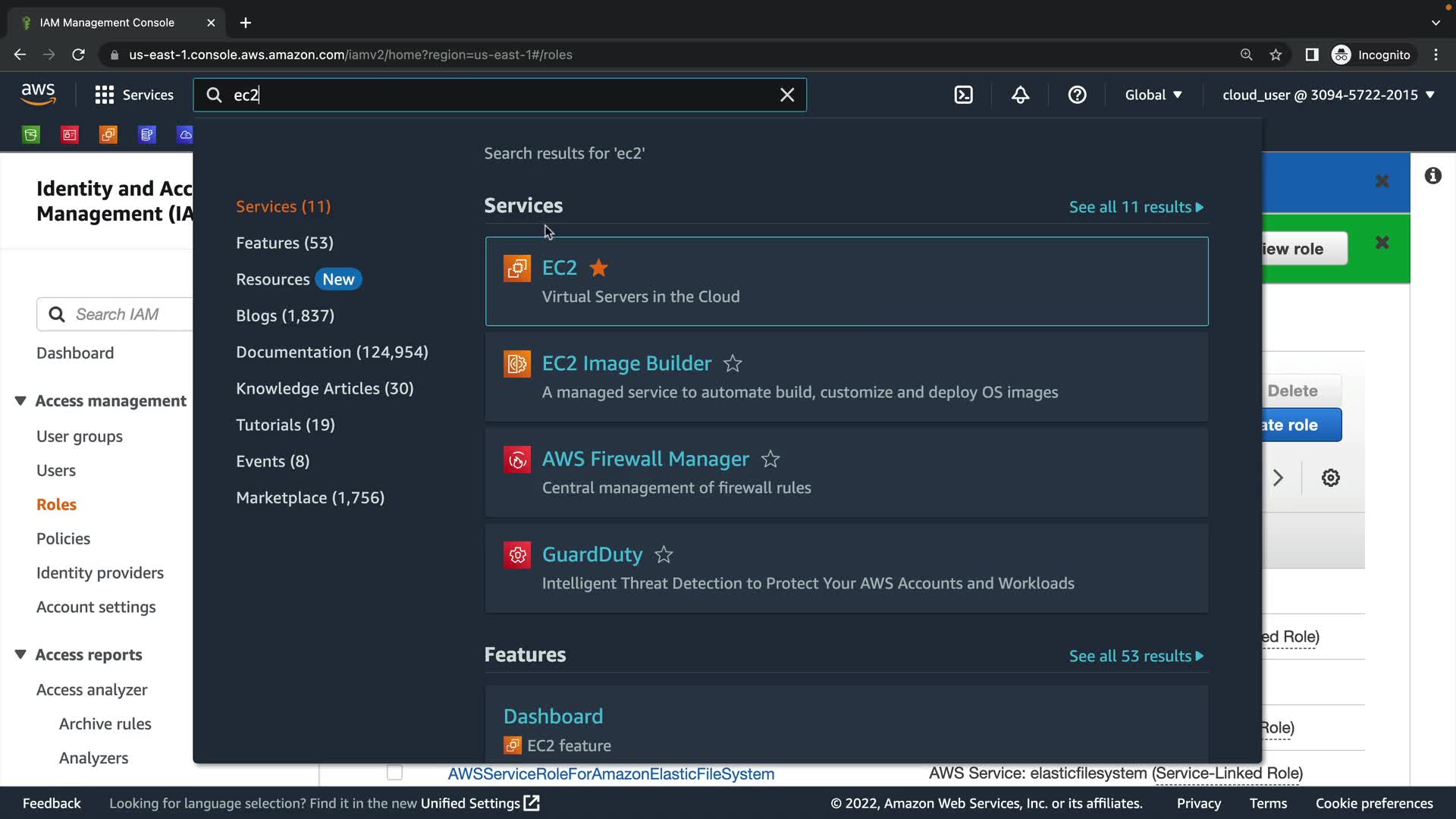
Task: Click See all 11 results link
Action: tap(1135, 207)
